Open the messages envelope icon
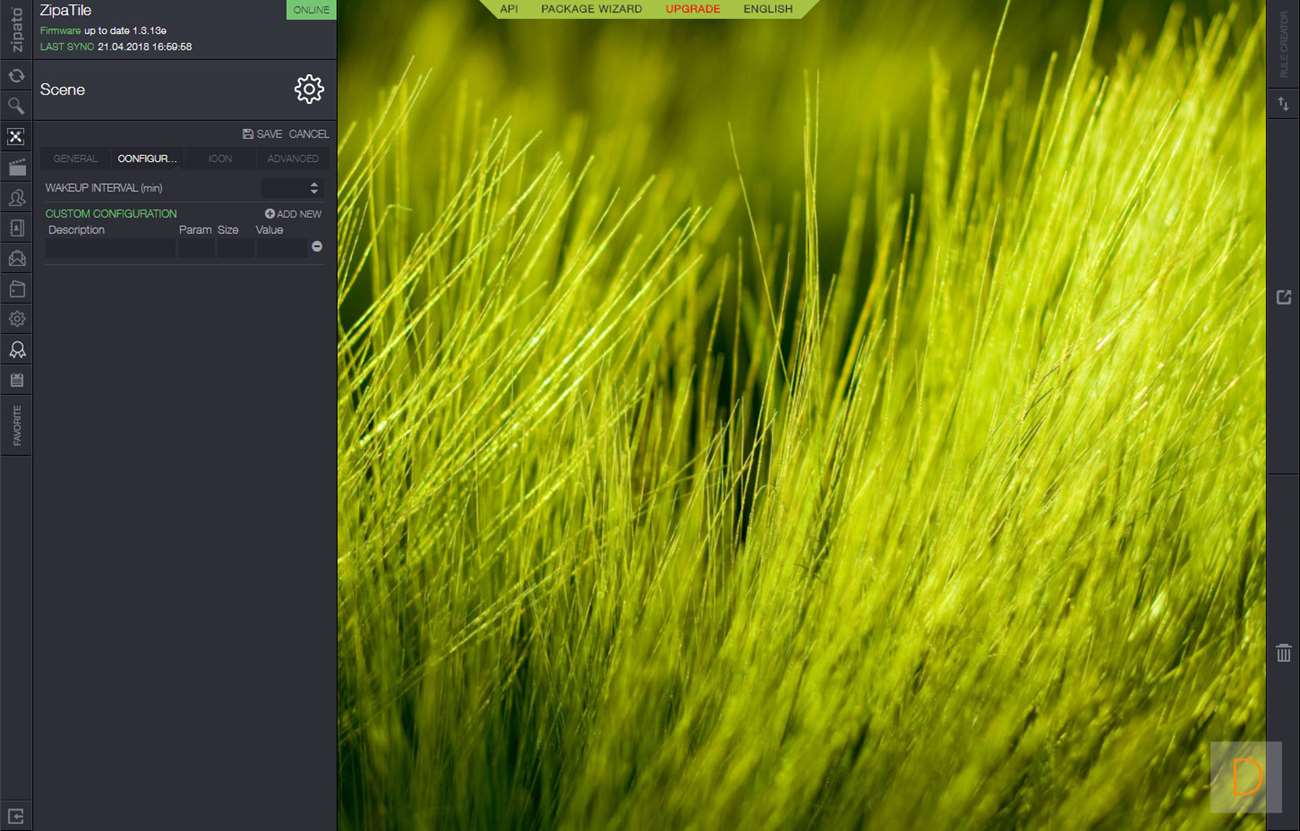This screenshot has height=831, width=1300. click(x=16, y=259)
